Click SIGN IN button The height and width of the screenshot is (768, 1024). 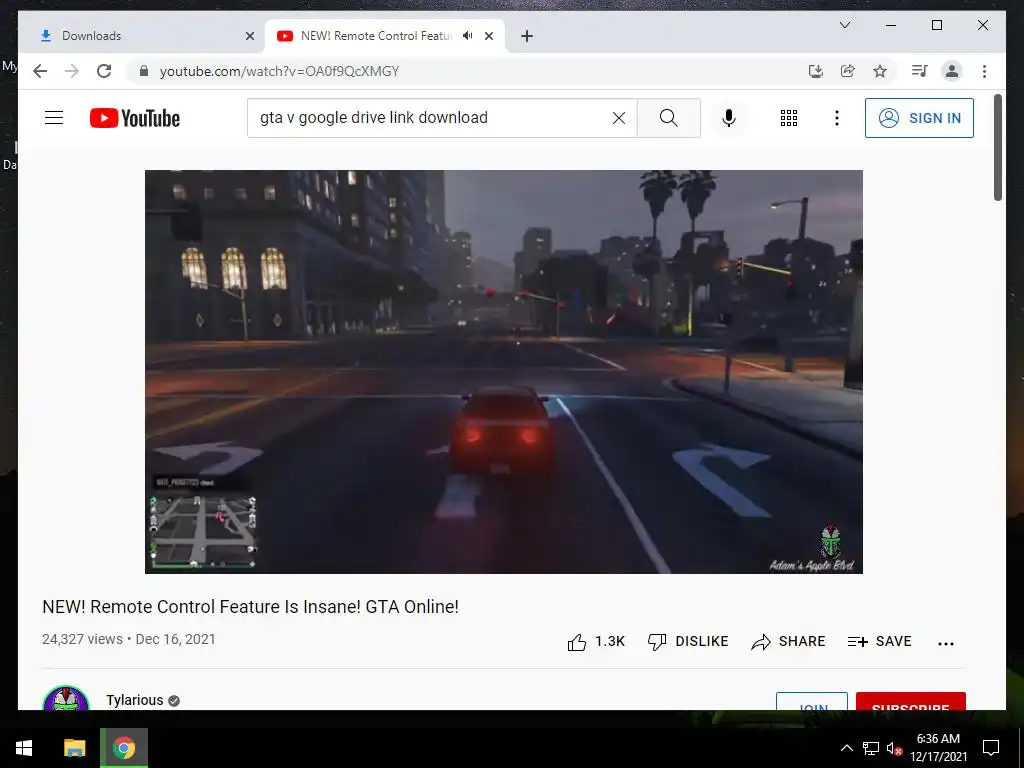point(919,118)
